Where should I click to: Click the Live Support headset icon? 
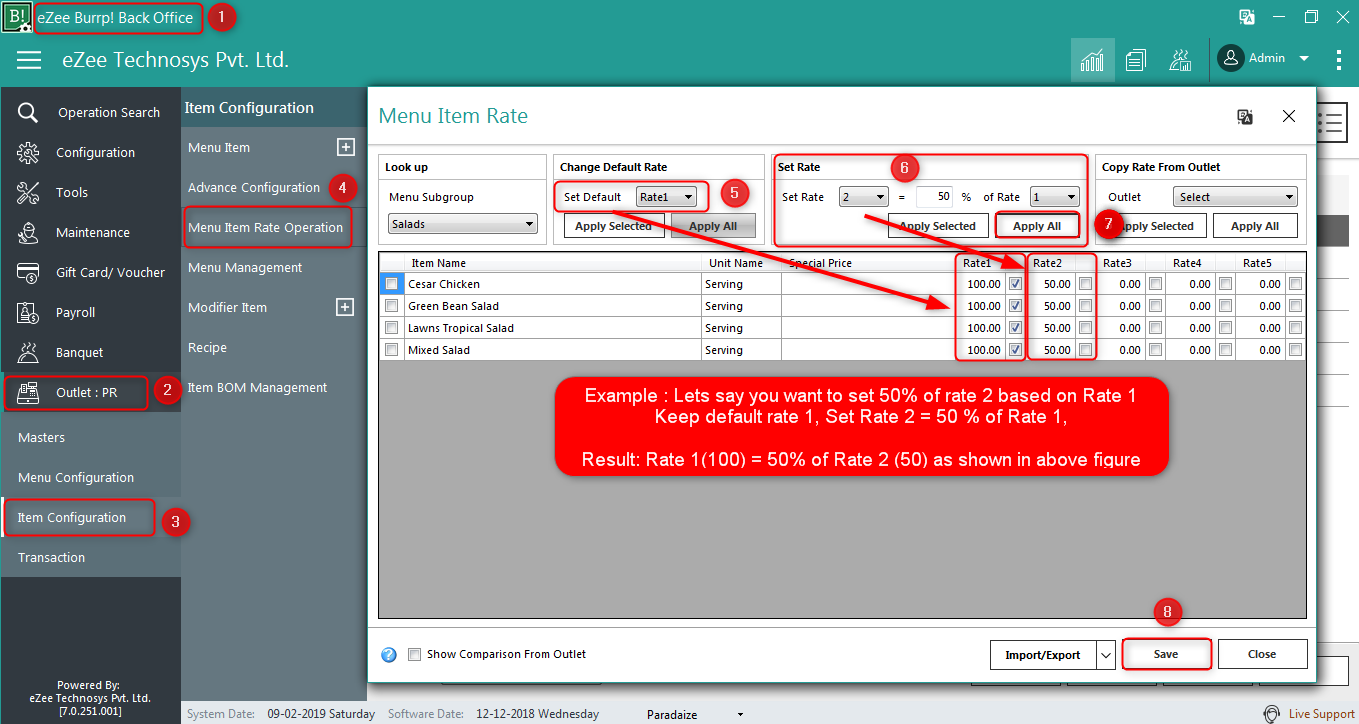coord(1272,714)
